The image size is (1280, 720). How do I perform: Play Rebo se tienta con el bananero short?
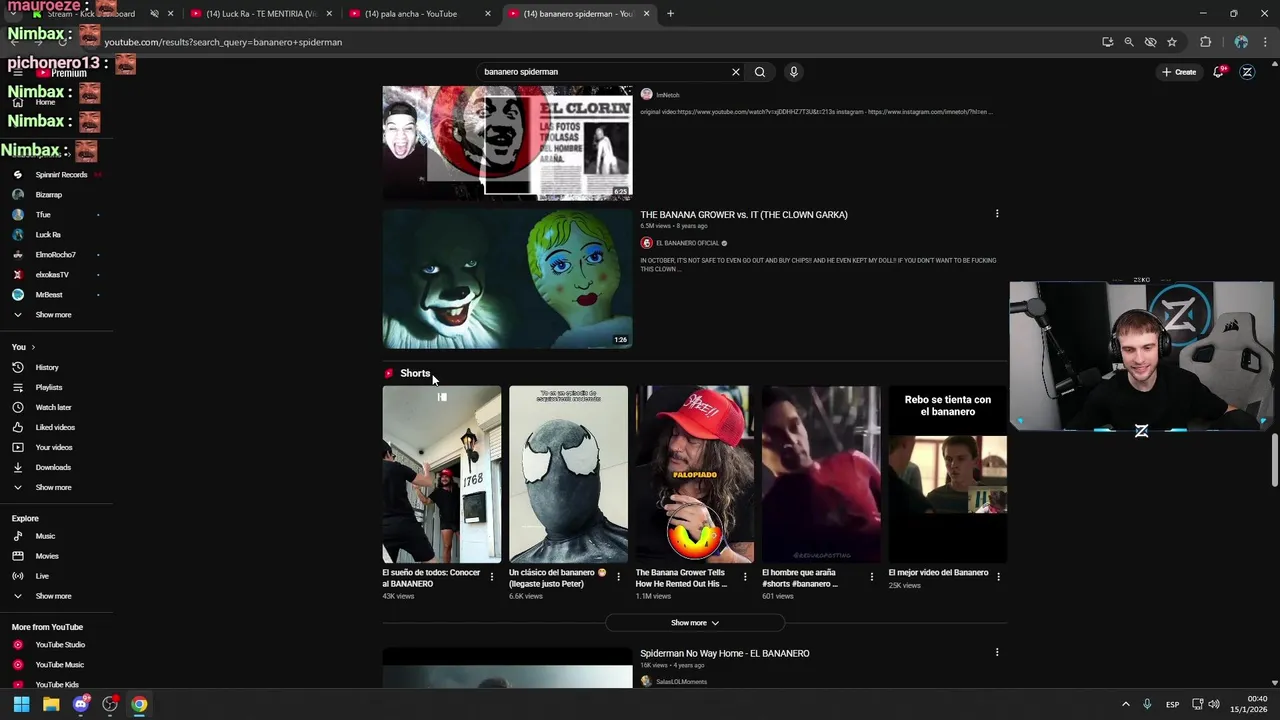[x=947, y=474]
